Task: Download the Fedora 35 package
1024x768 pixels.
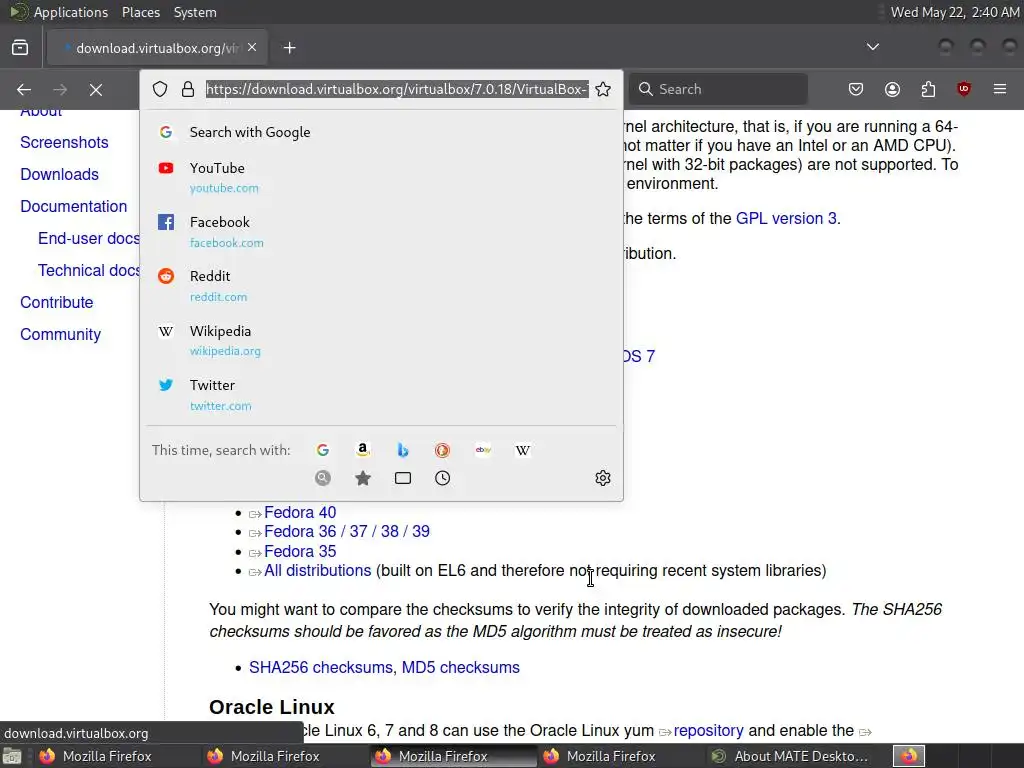Action: pos(300,551)
